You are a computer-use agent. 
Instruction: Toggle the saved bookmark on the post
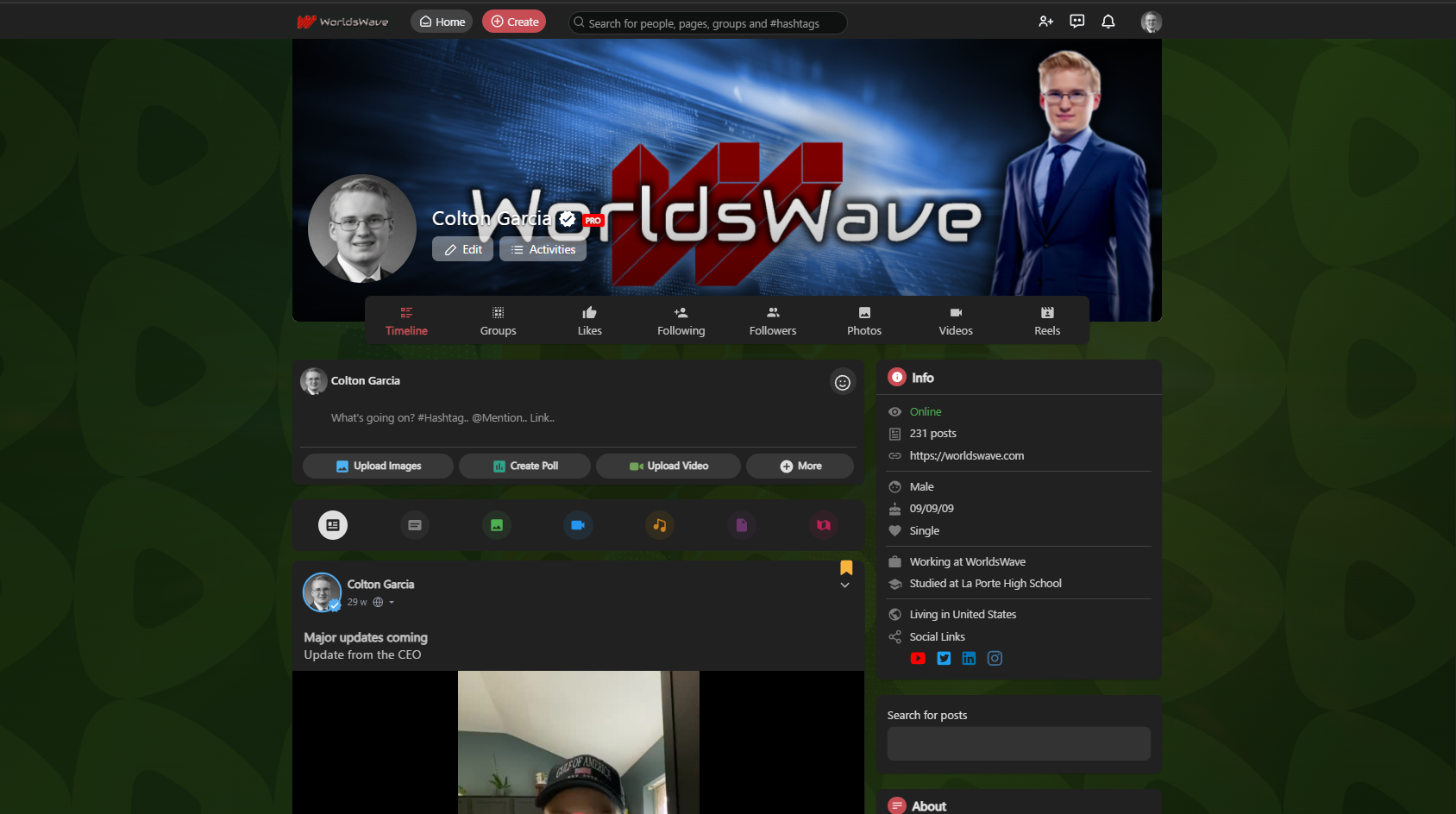[x=845, y=567]
